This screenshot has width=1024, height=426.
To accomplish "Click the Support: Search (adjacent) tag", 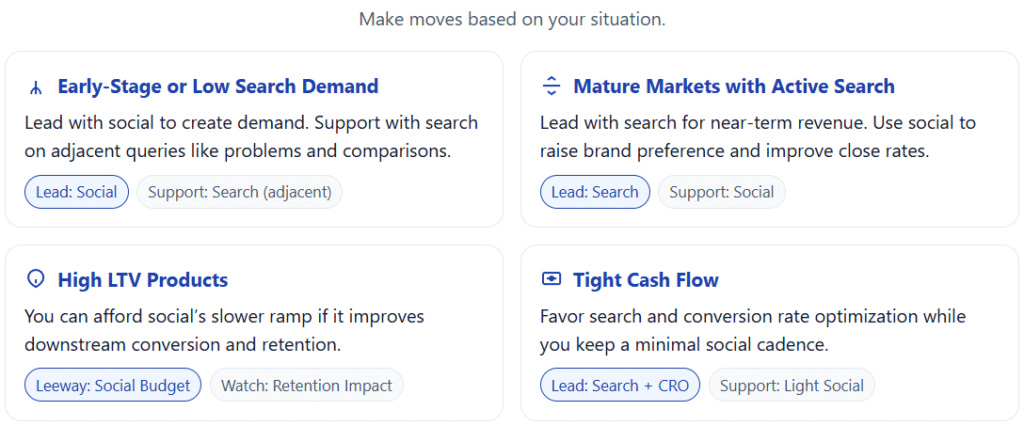I will 239,192.
